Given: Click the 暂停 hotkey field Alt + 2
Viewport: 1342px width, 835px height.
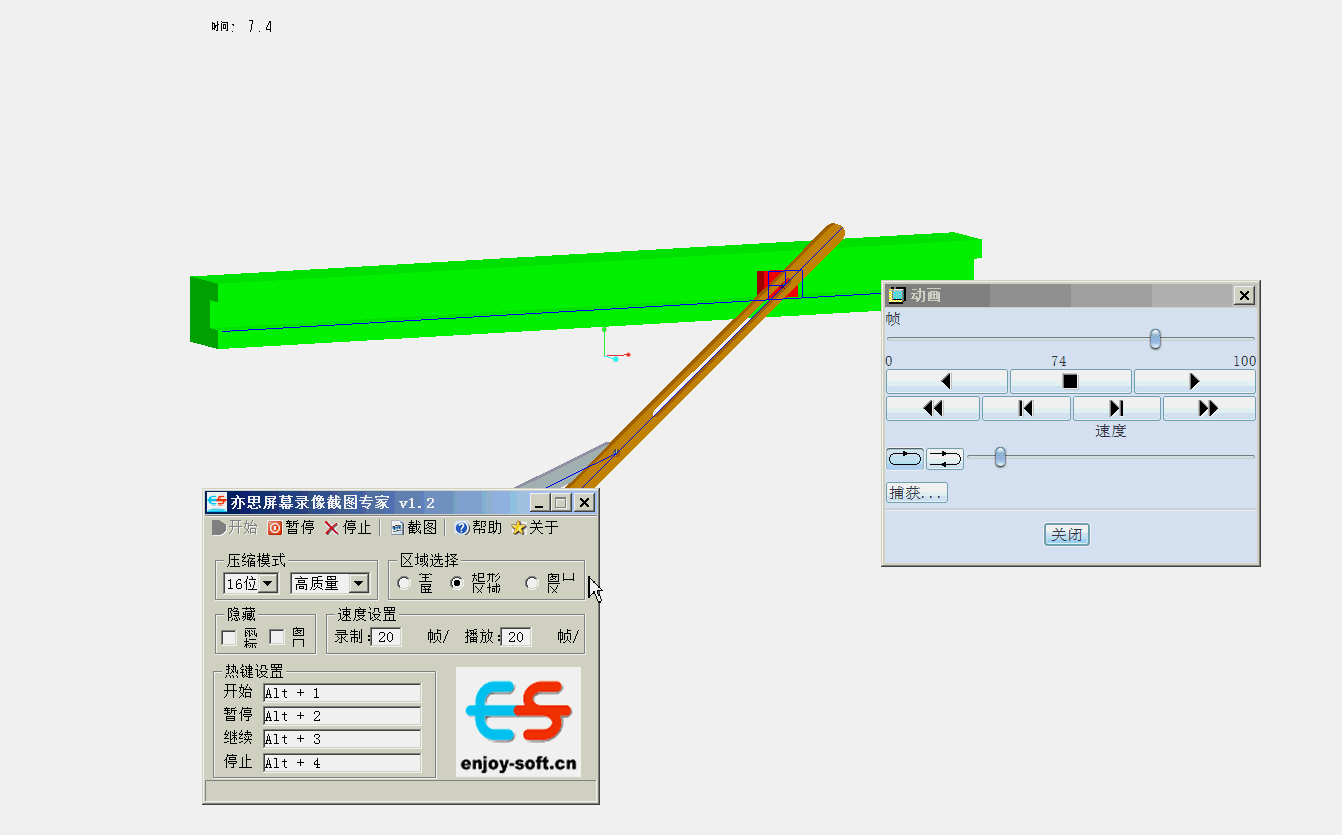Looking at the screenshot, I should tap(342, 716).
